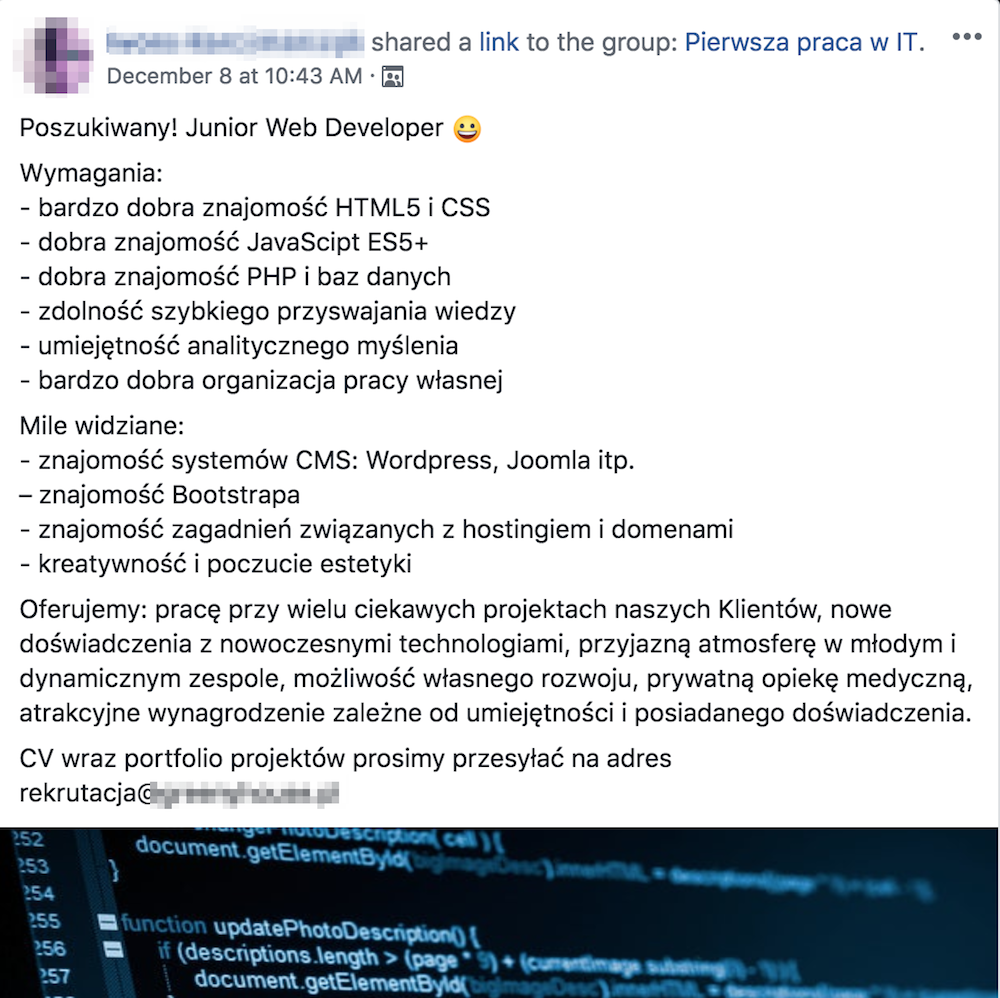Click the "Mile widziane:" heading text
Screen dimensions: 1000x998
(x=102, y=426)
